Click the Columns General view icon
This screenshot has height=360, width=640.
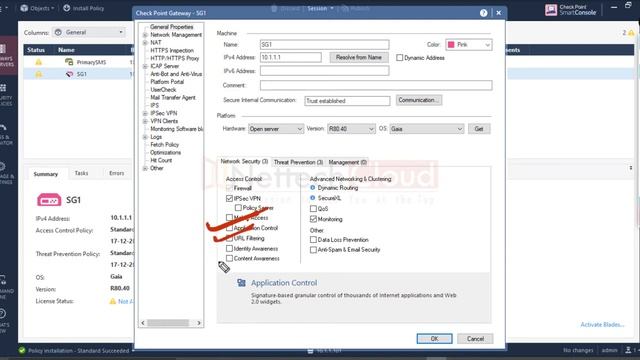(x=58, y=32)
